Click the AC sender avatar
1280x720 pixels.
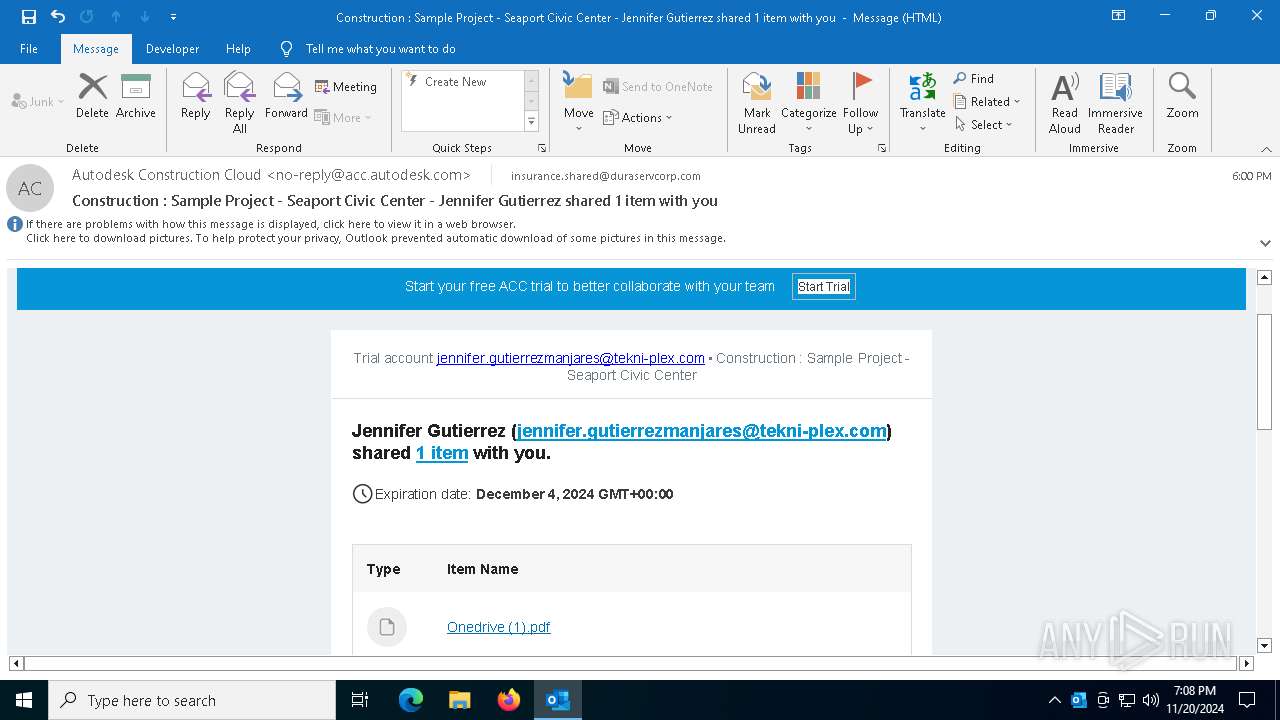(x=30, y=188)
